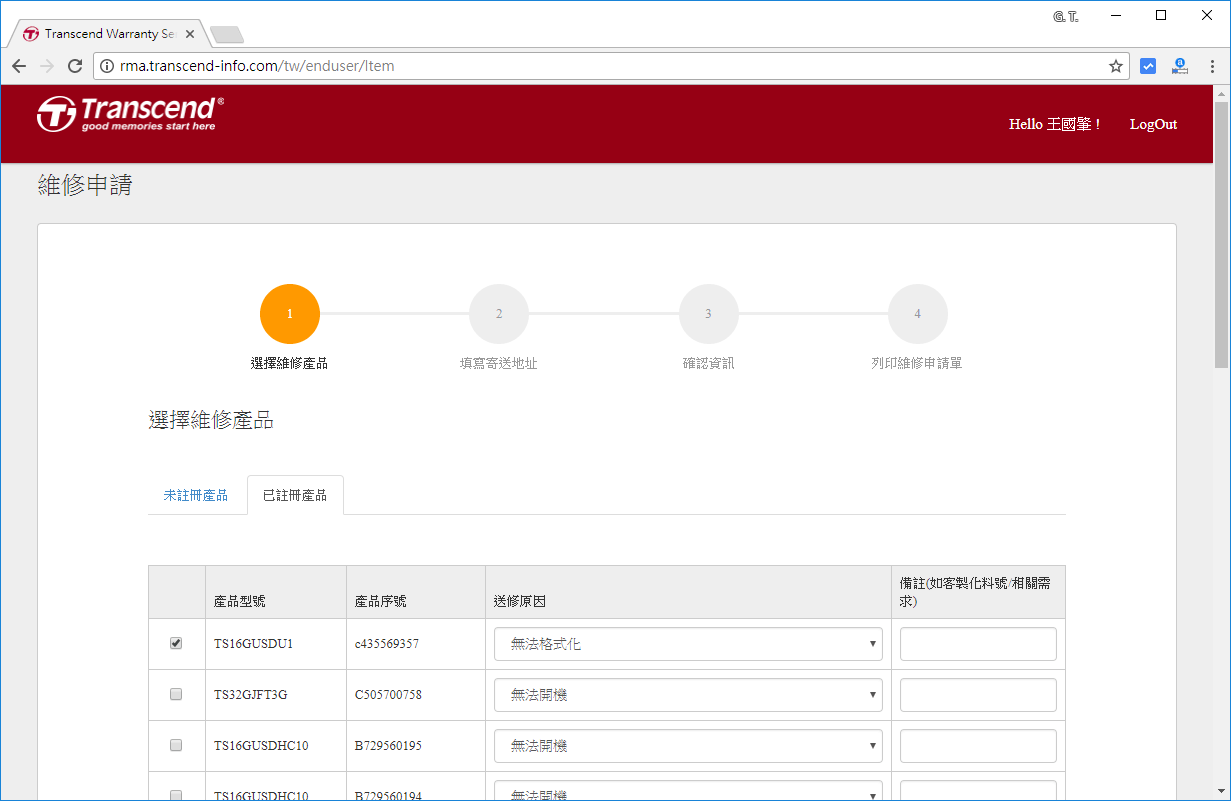The image size is (1231, 801).
Task: Expand repair reason dropdown for TS32GJFT3G
Action: [x=688, y=695]
